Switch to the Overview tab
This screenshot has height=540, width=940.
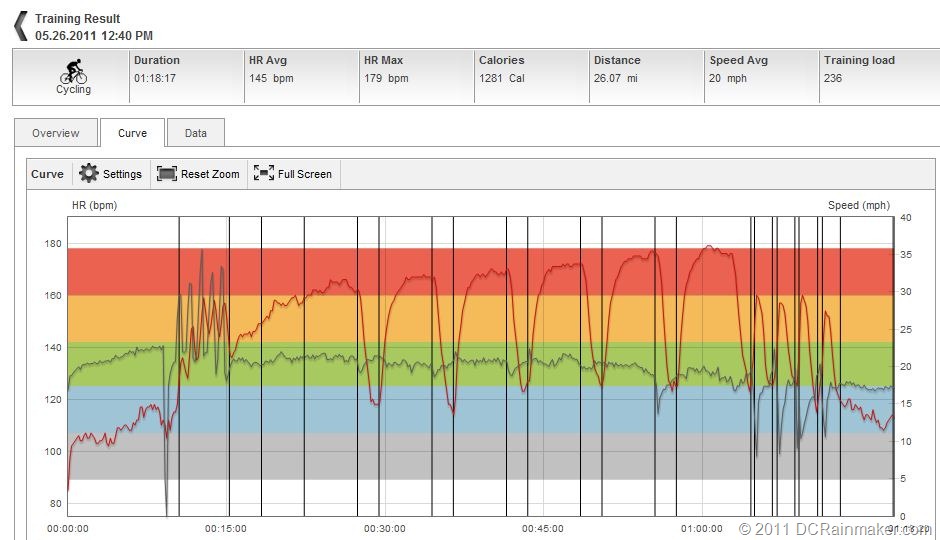pos(56,133)
